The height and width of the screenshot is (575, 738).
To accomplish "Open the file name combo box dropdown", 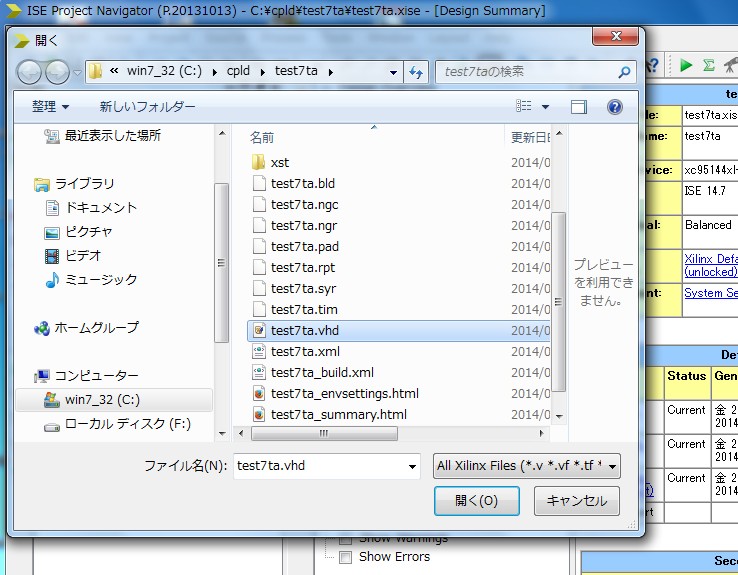I will coord(412,466).
